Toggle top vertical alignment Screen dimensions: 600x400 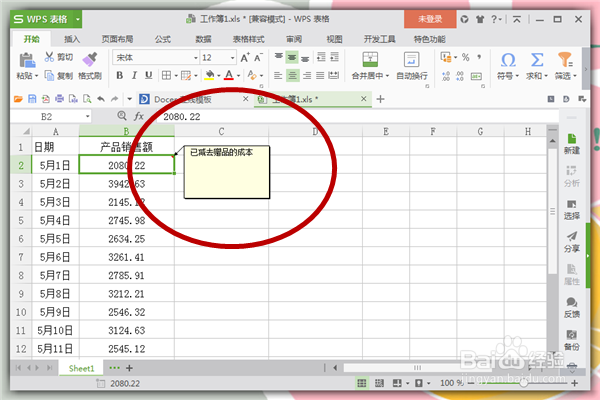pos(279,57)
